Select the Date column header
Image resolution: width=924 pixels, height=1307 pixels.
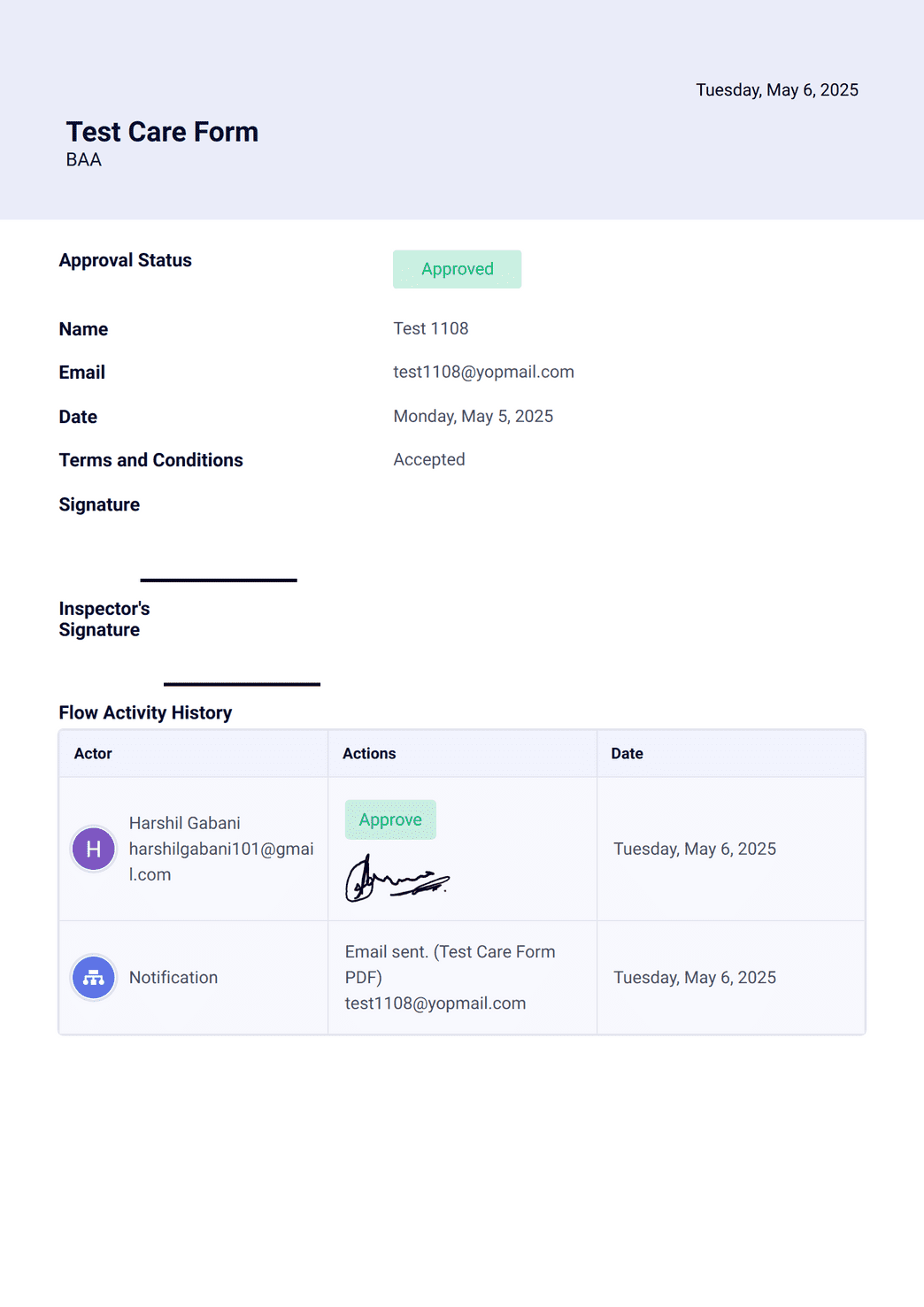[x=627, y=754]
